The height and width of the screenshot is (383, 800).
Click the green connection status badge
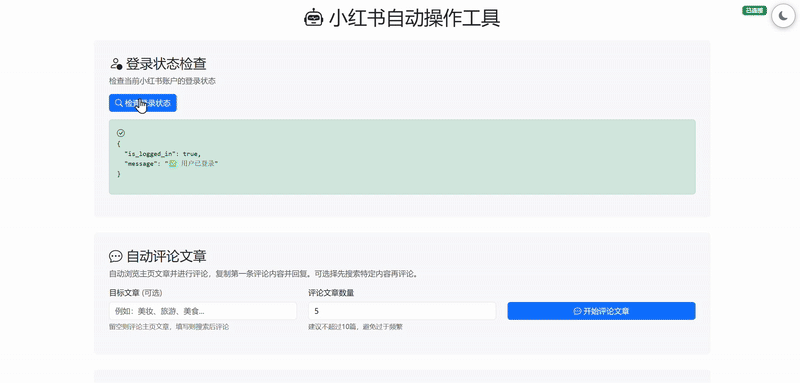755,11
